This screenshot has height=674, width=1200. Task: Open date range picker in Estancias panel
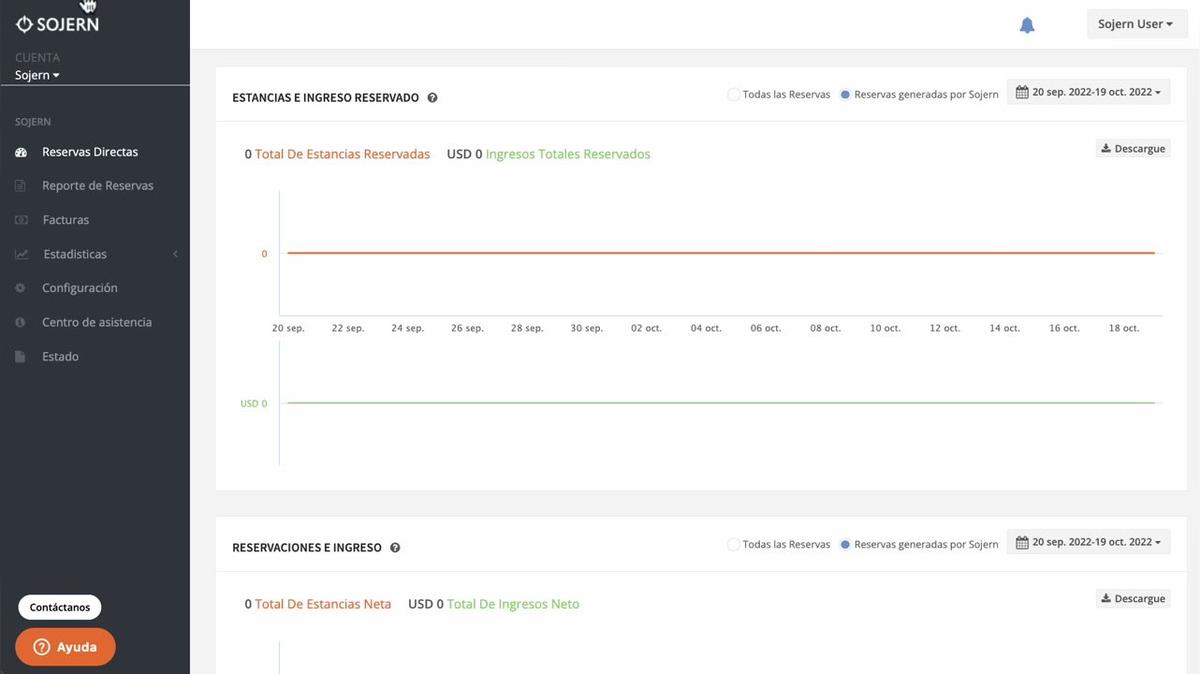click(1088, 92)
